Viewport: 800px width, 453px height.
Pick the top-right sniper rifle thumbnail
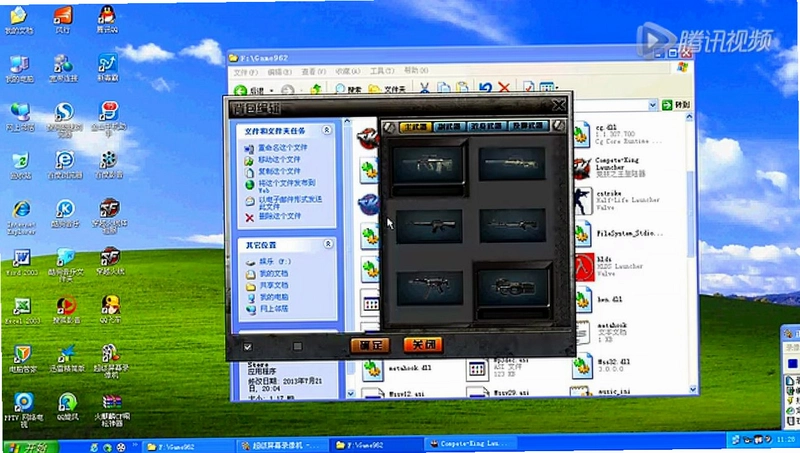coord(512,164)
